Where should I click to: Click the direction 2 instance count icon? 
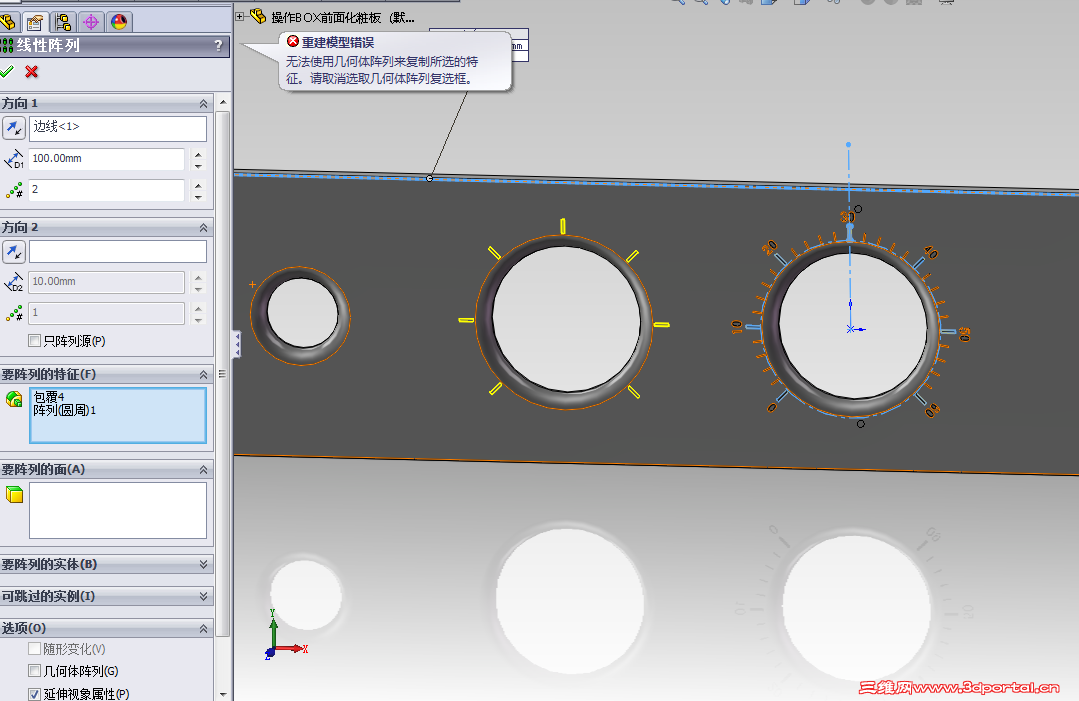click(14, 314)
